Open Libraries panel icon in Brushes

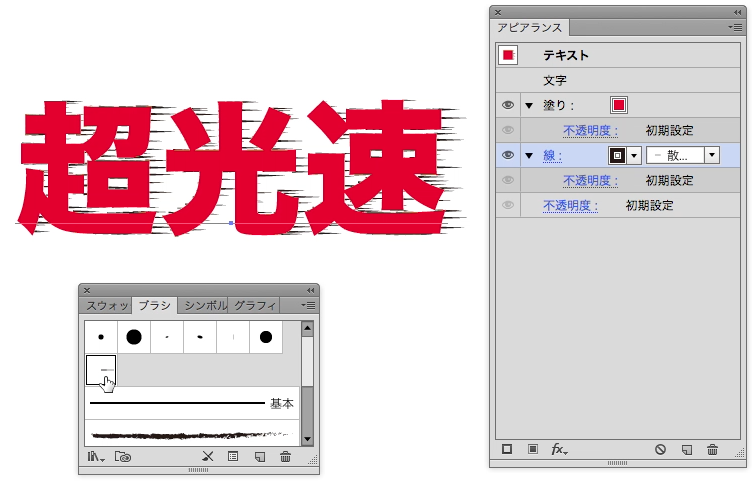(123, 457)
